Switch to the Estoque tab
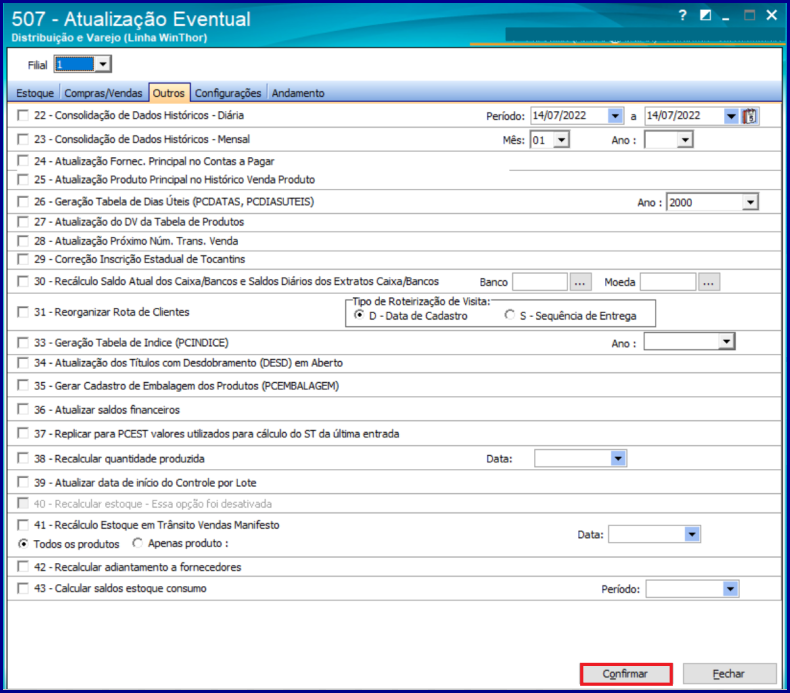The image size is (790, 693). (x=35, y=93)
